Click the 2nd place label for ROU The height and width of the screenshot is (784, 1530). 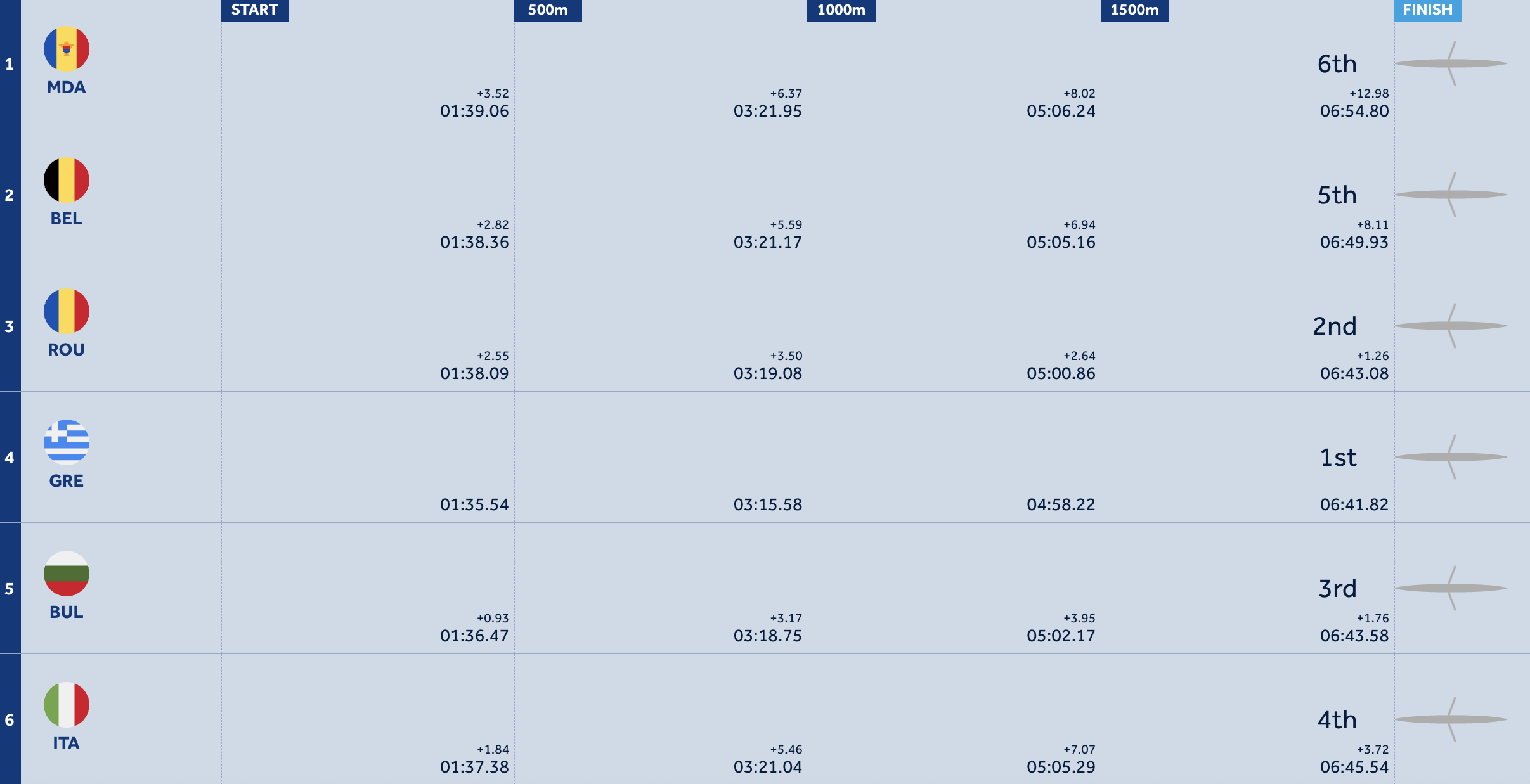click(1335, 326)
